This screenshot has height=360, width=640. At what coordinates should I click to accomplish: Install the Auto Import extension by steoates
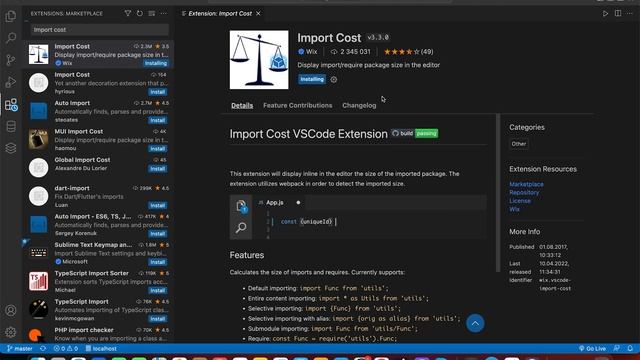tap(158, 120)
